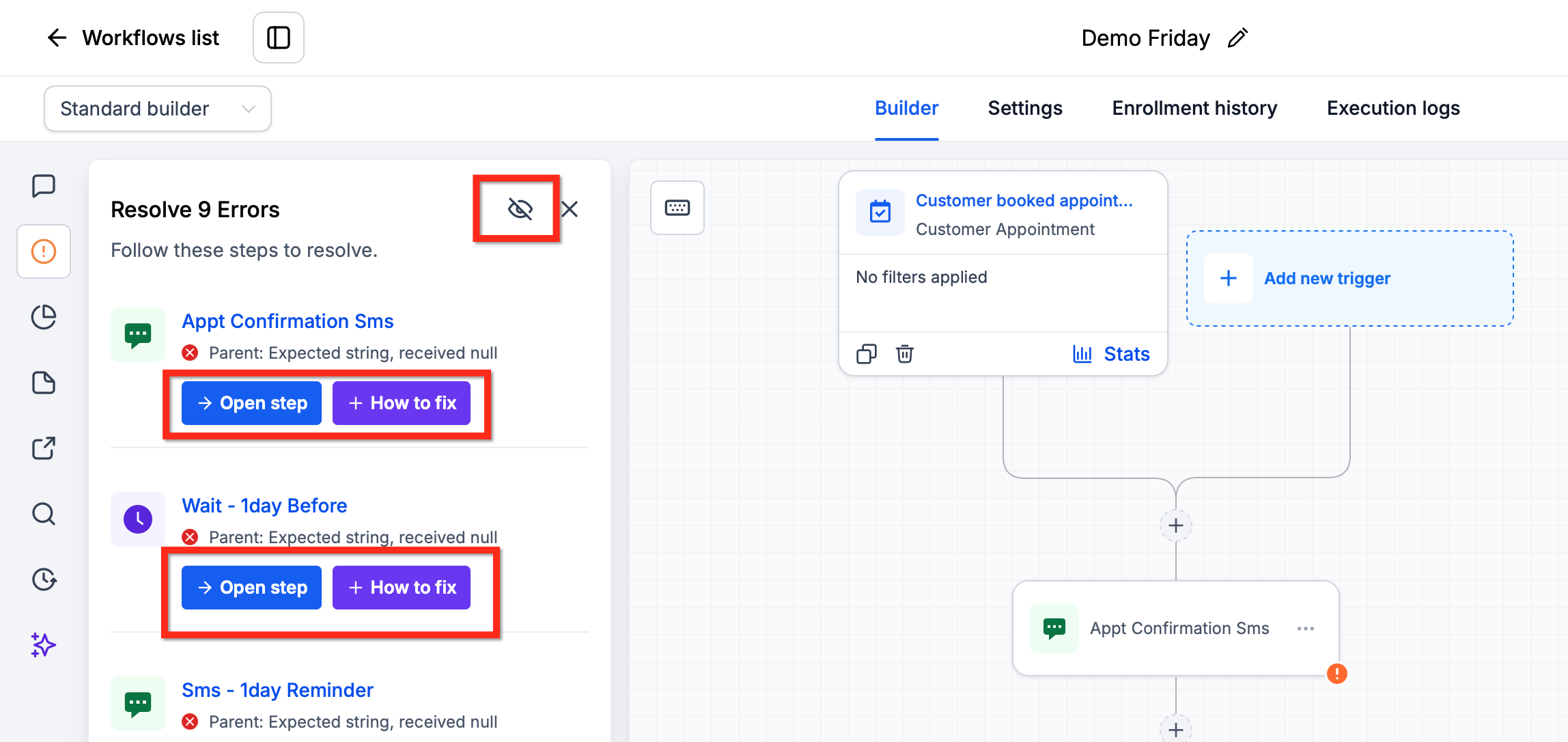The height and width of the screenshot is (742, 1568).
Task: Open the Standard builder dropdown
Action: coord(158,109)
